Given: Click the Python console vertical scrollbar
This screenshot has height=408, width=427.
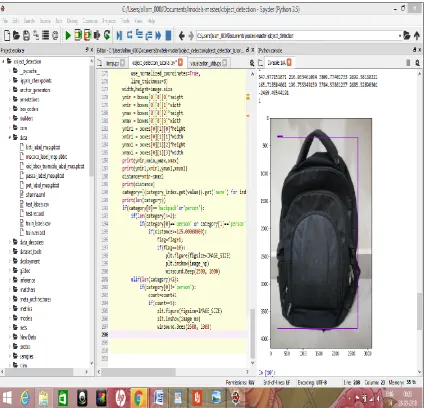Looking at the screenshot, I should click(x=419, y=312).
